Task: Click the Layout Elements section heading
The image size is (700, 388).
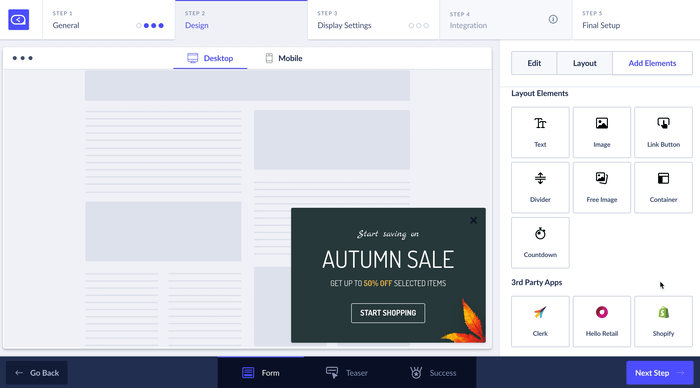Action: point(540,93)
